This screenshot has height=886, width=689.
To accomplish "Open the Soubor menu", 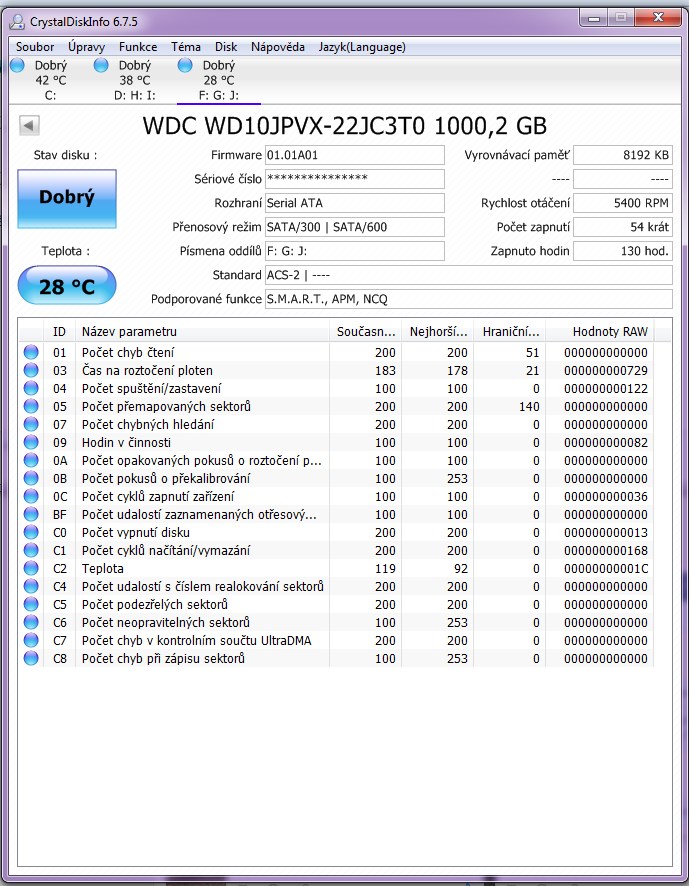I will [35, 47].
